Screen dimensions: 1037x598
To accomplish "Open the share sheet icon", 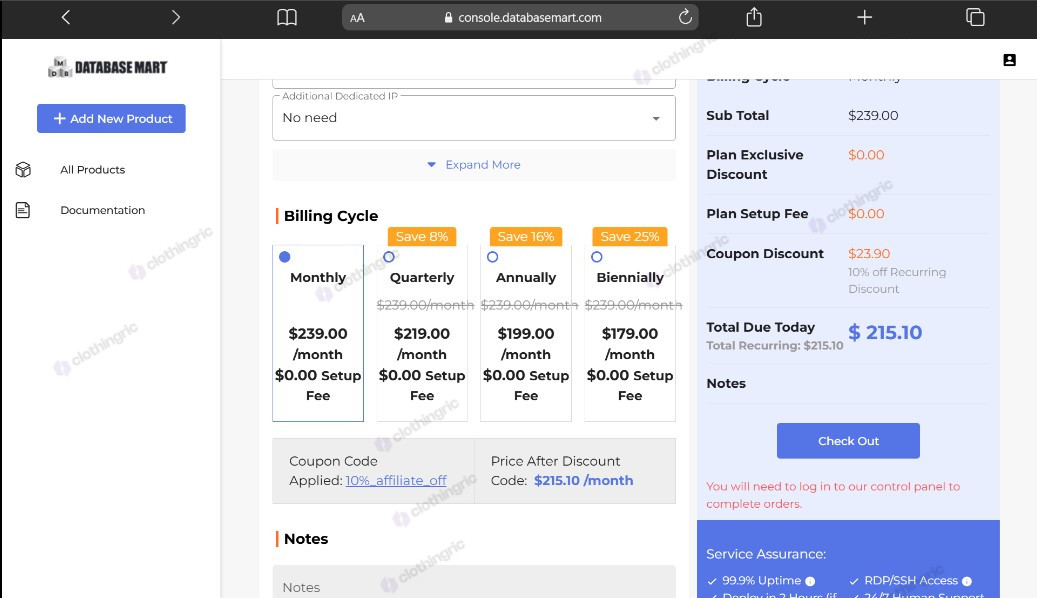I will click(754, 17).
